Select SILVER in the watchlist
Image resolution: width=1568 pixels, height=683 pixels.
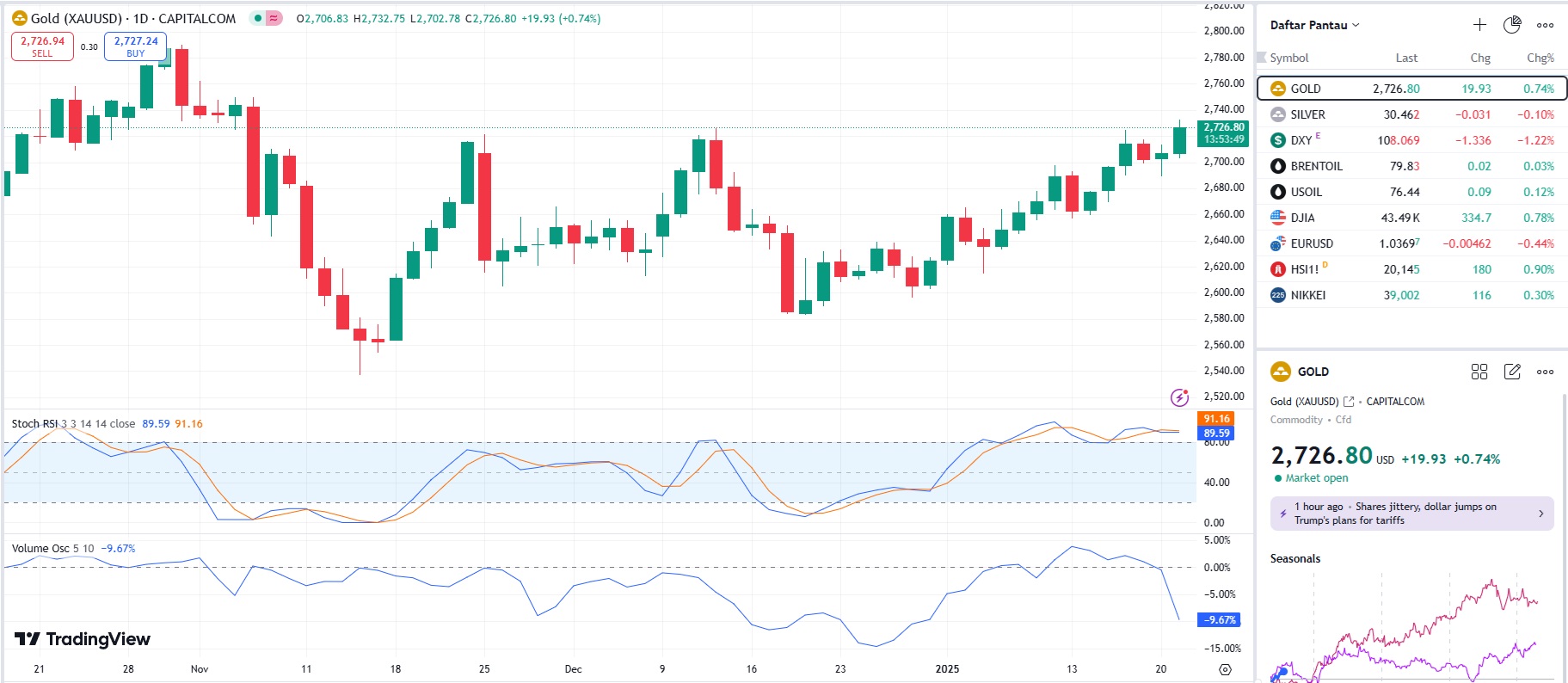tap(1307, 114)
